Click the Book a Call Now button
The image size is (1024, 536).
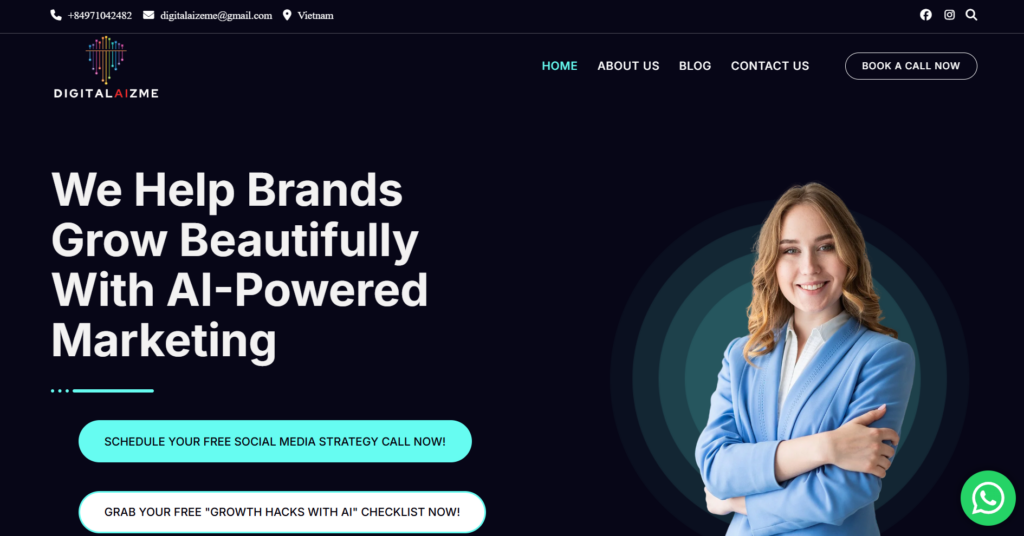point(911,66)
